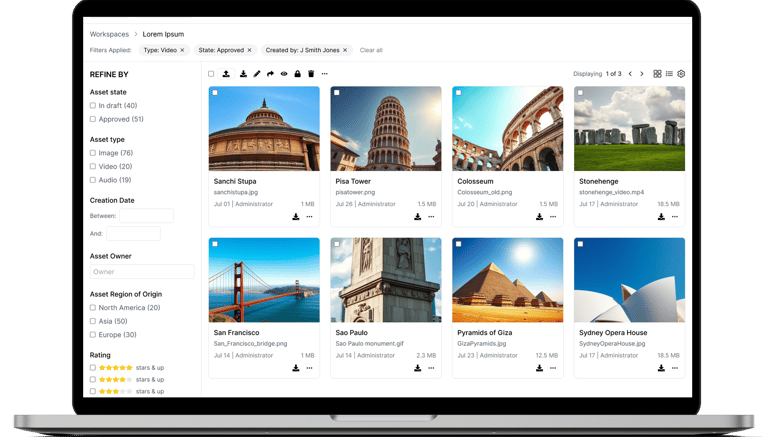Viewport: 768px width, 437px height.
Task: Open more options for San Francisco
Action: (x=310, y=368)
